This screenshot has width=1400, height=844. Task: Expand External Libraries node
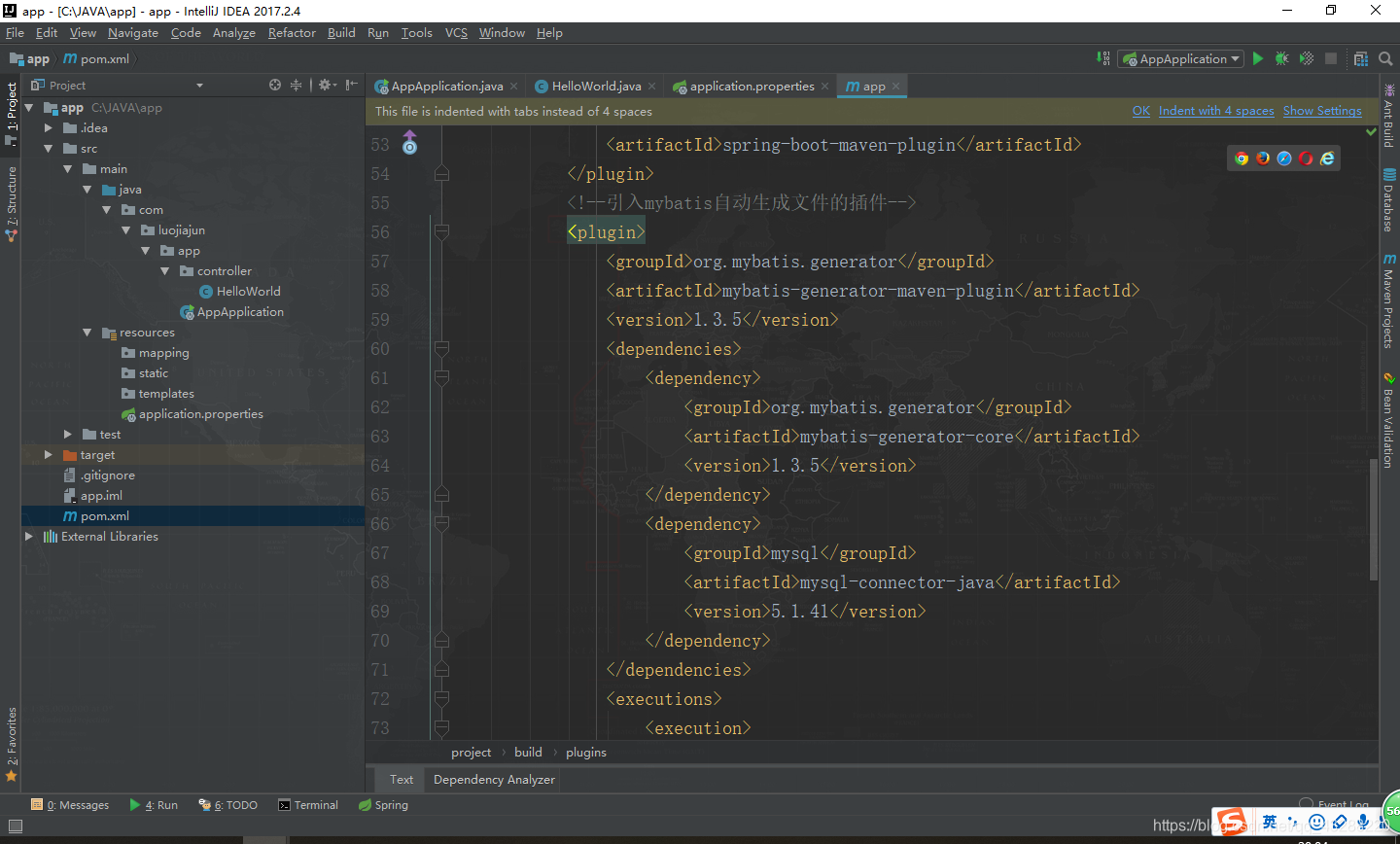click(29, 536)
